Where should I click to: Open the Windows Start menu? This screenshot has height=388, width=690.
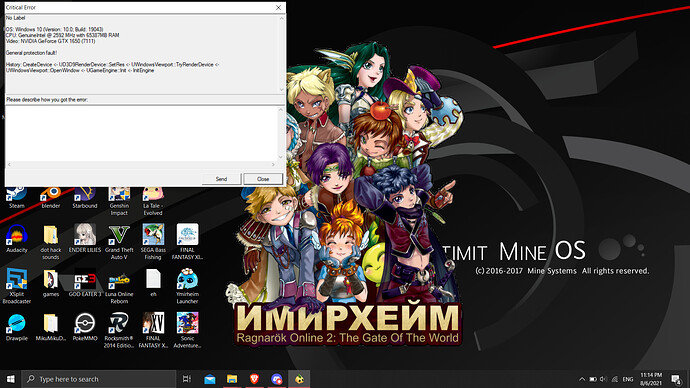click(11, 379)
